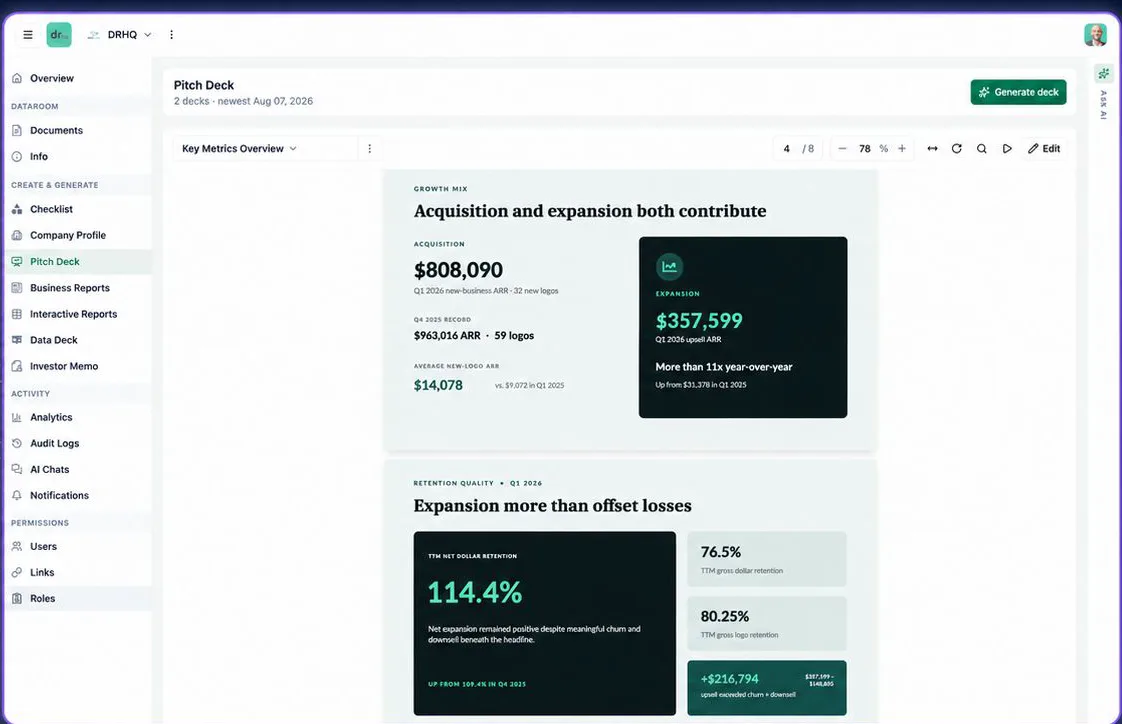This screenshot has width=1122, height=724.
Task: Start presentation with the play icon
Action: pyautogui.click(x=1007, y=148)
